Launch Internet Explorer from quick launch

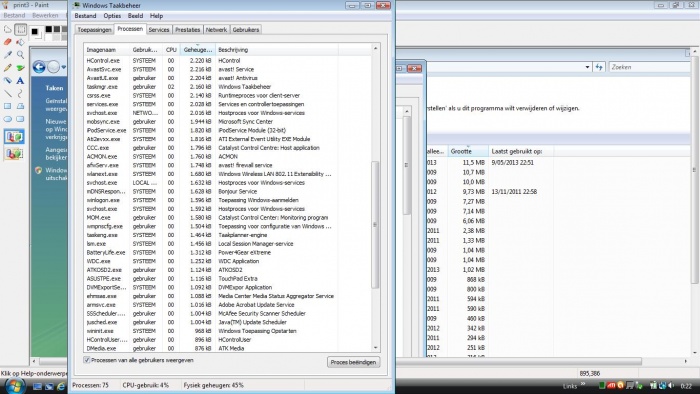[61, 386]
